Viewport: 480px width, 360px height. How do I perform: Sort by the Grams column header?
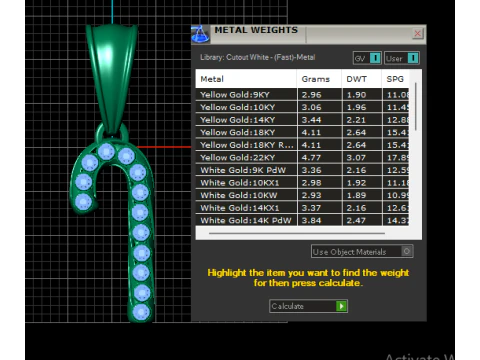[x=319, y=79]
